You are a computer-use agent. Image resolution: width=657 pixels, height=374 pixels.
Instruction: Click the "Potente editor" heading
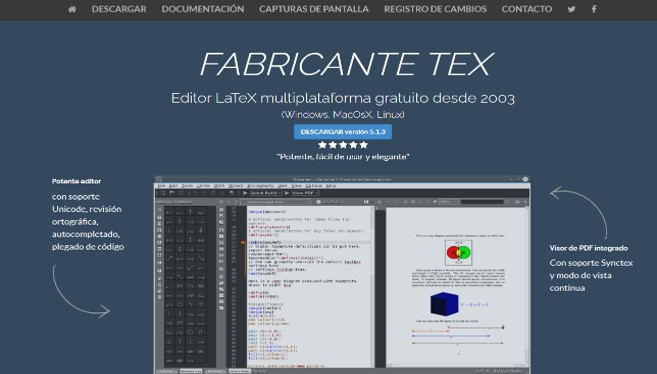tap(76, 181)
